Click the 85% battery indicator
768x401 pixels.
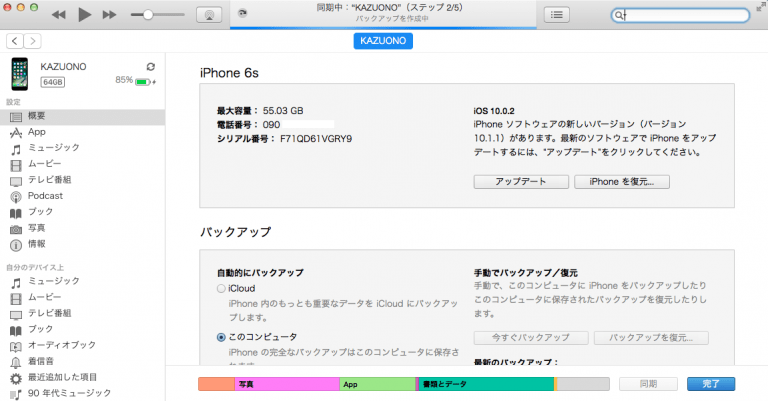tap(136, 80)
